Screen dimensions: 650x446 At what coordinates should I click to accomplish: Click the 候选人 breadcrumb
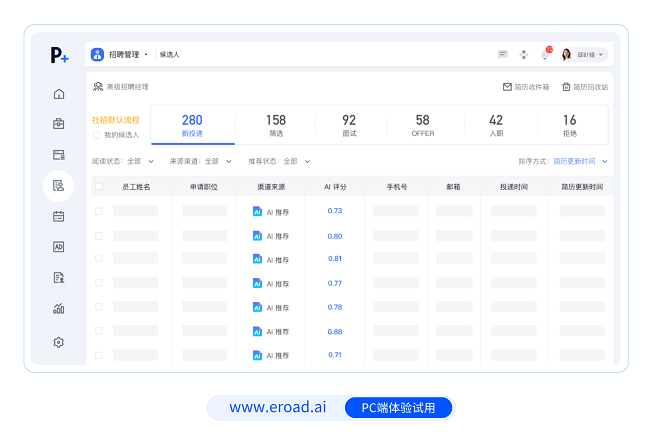coord(170,55)
